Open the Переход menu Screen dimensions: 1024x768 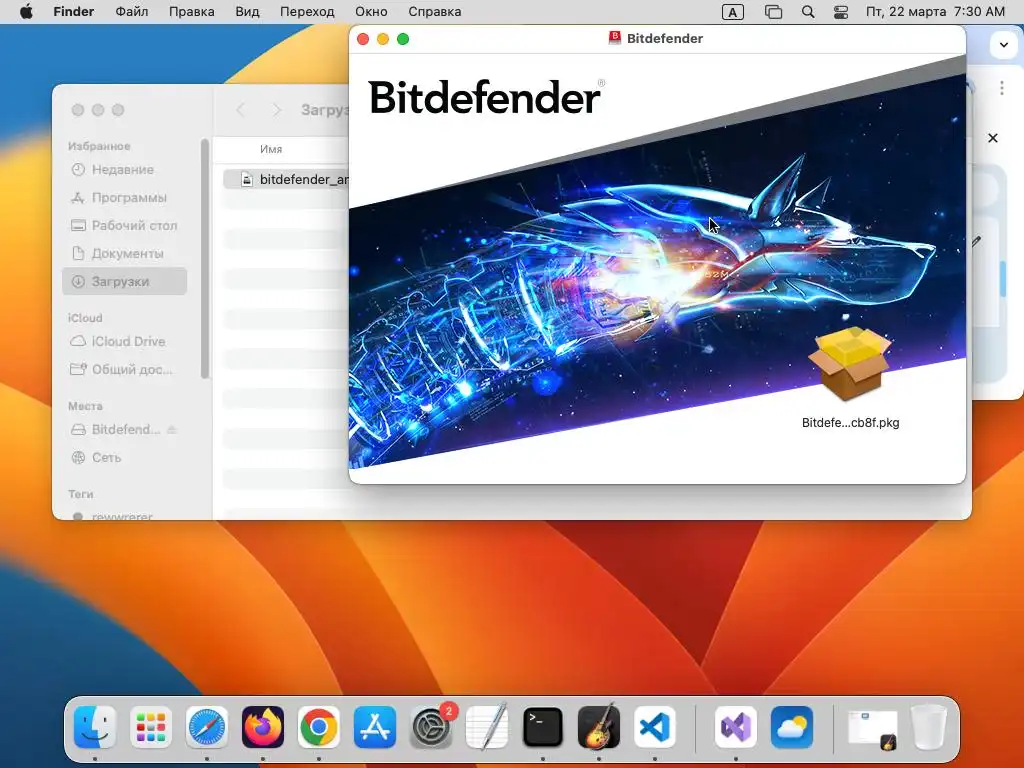click(x=307, y=12)
